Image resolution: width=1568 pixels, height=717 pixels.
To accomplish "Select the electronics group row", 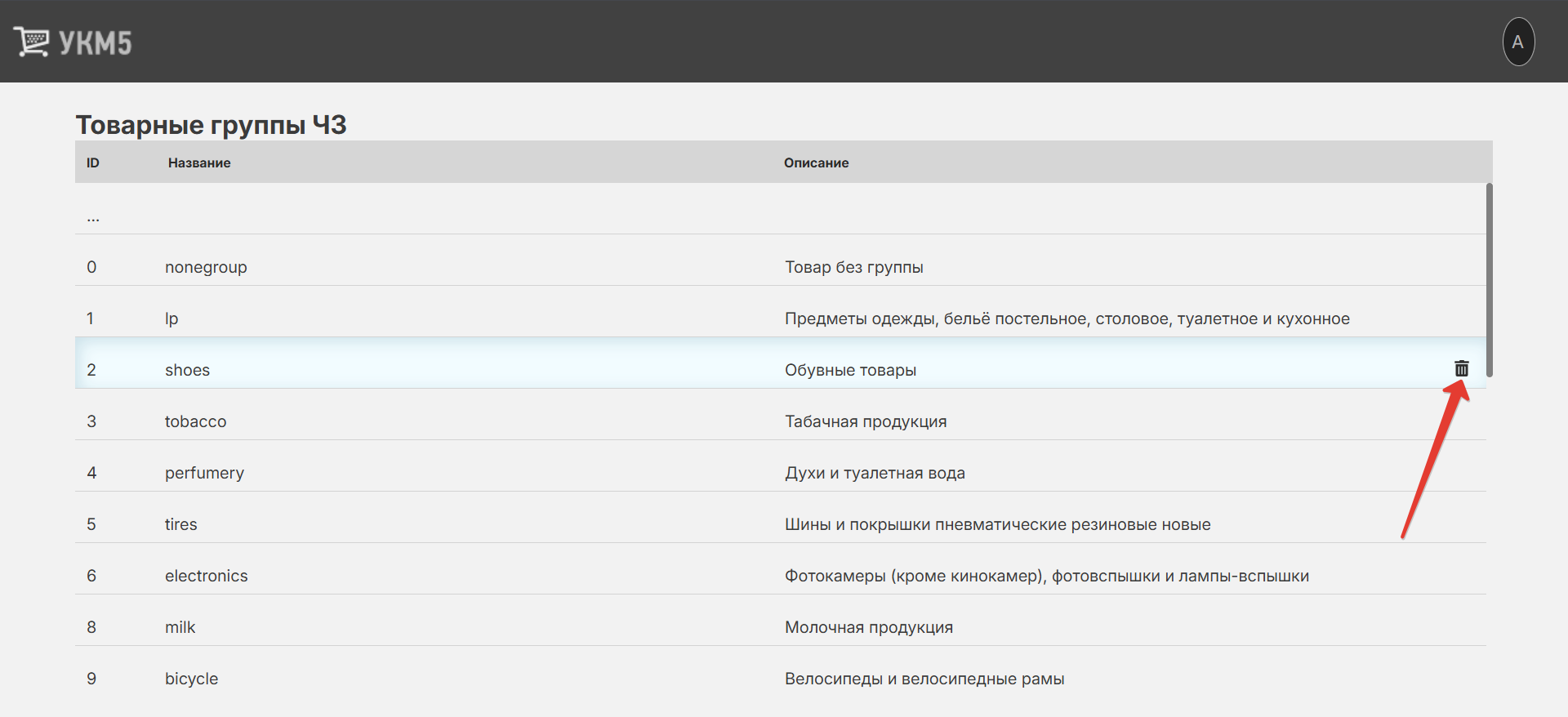I will click(206, 576).
